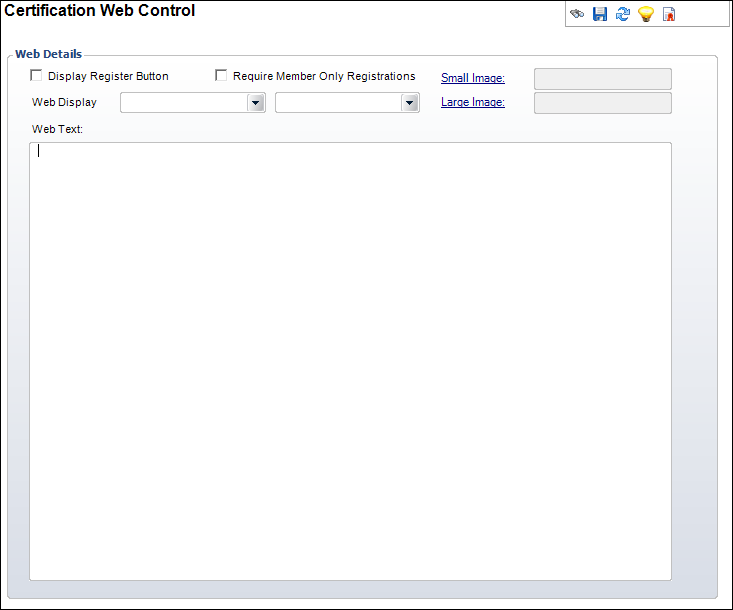The height and width of the screenshot is (610, 733).
Task: Tick Require Member Only Registrations checkbox
Action: click(x=221, y=75)
